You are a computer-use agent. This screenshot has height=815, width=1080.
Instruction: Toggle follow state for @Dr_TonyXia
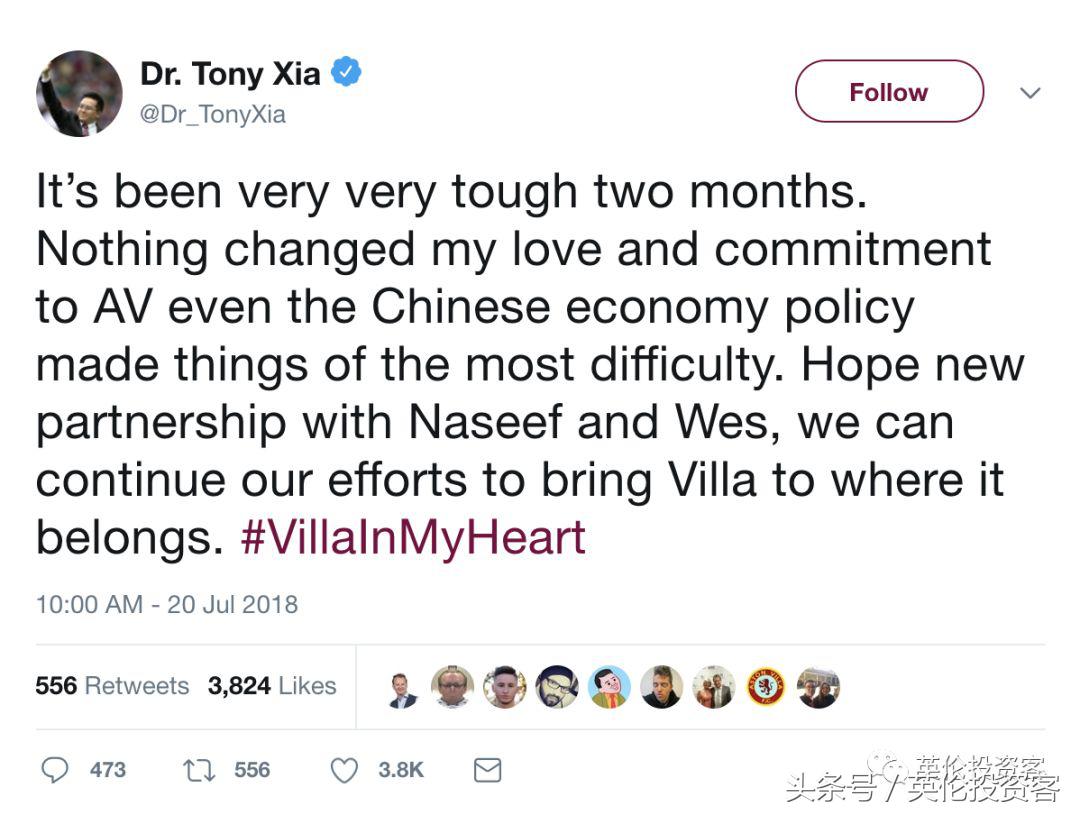pos(888,91)
